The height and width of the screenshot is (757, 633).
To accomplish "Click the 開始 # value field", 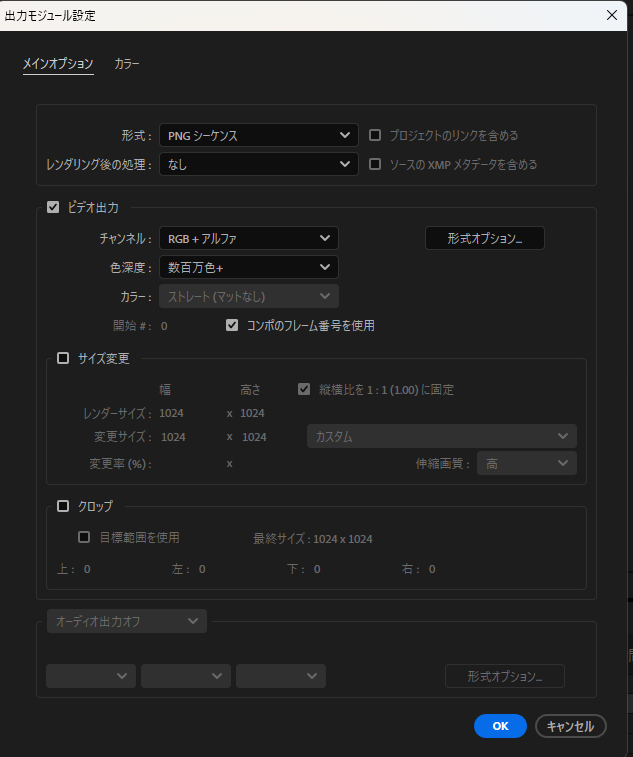I will click(164, 326).
